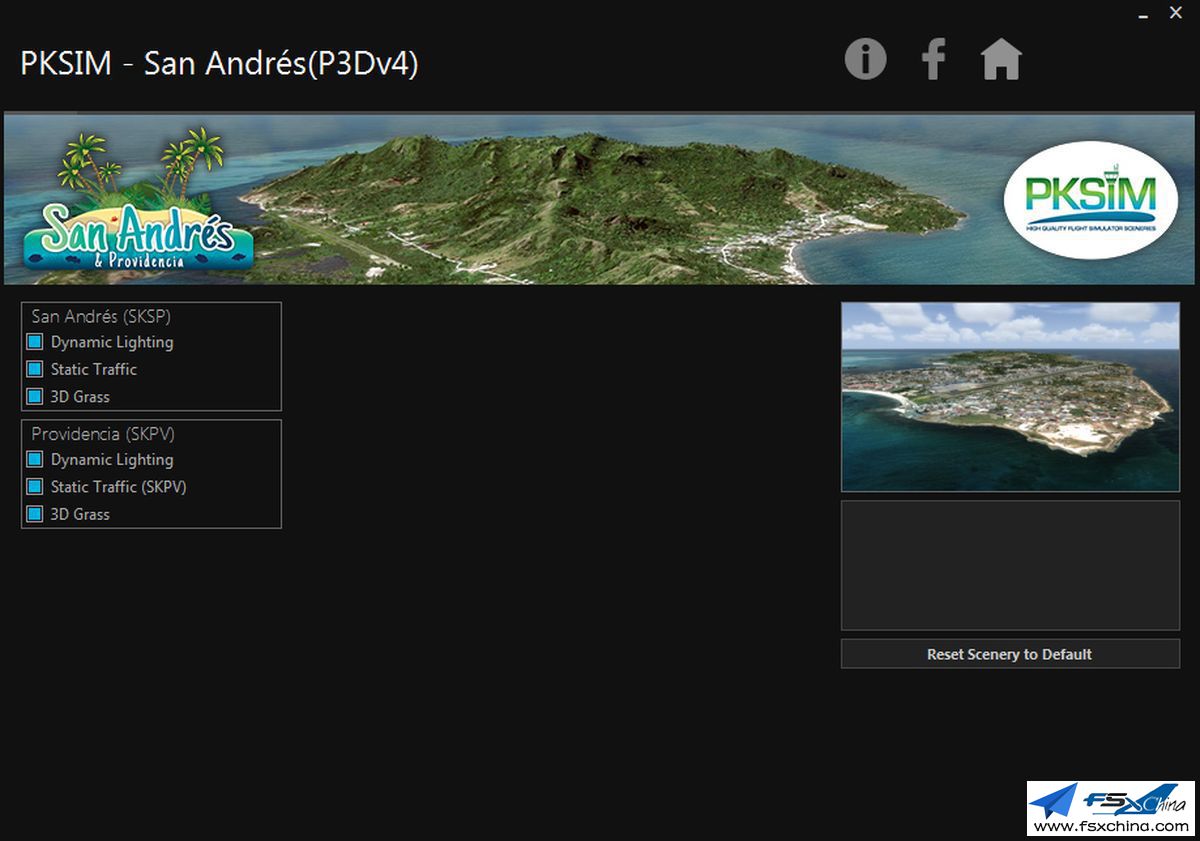Toggle 3D Grass for San Andrés (SKSP)
The image size is (1200, 841).
point(35,396)
